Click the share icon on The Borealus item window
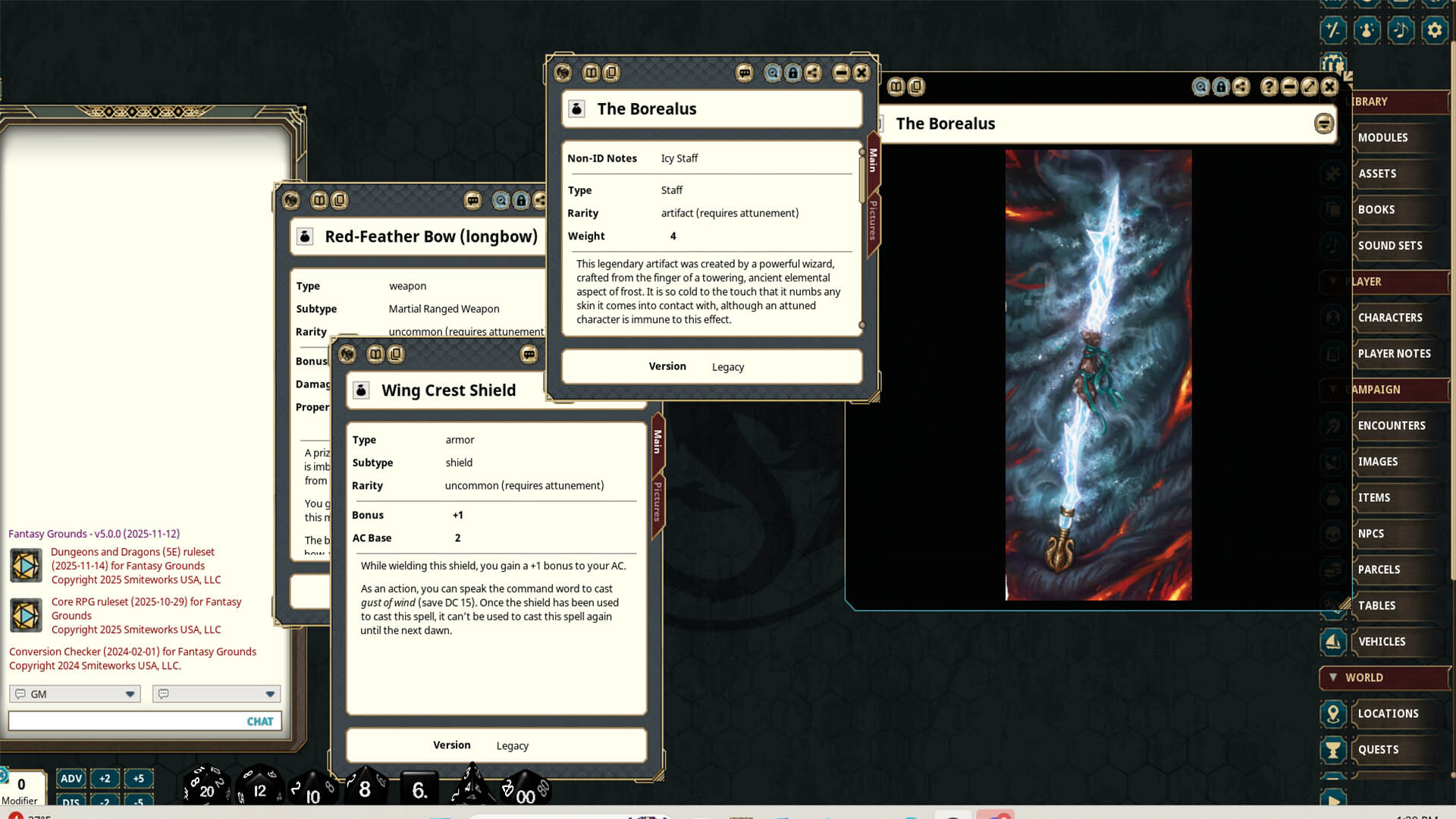This screenshot has height=819, width=1456. pos(813,73)
